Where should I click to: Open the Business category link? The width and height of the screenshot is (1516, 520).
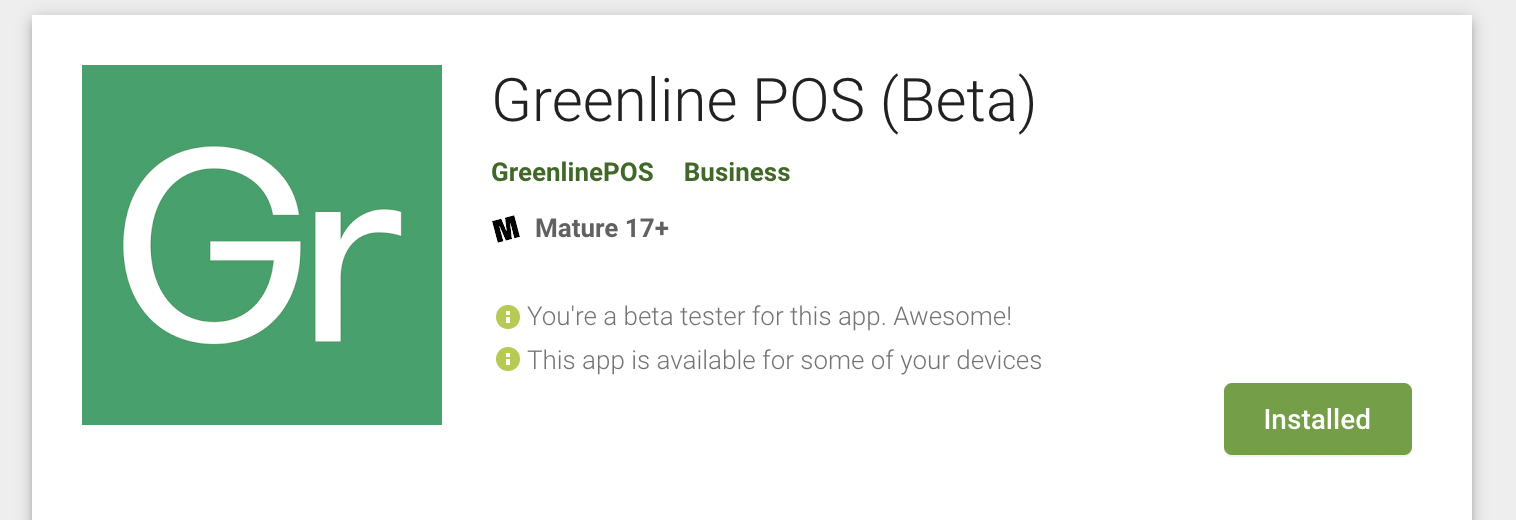737,173
